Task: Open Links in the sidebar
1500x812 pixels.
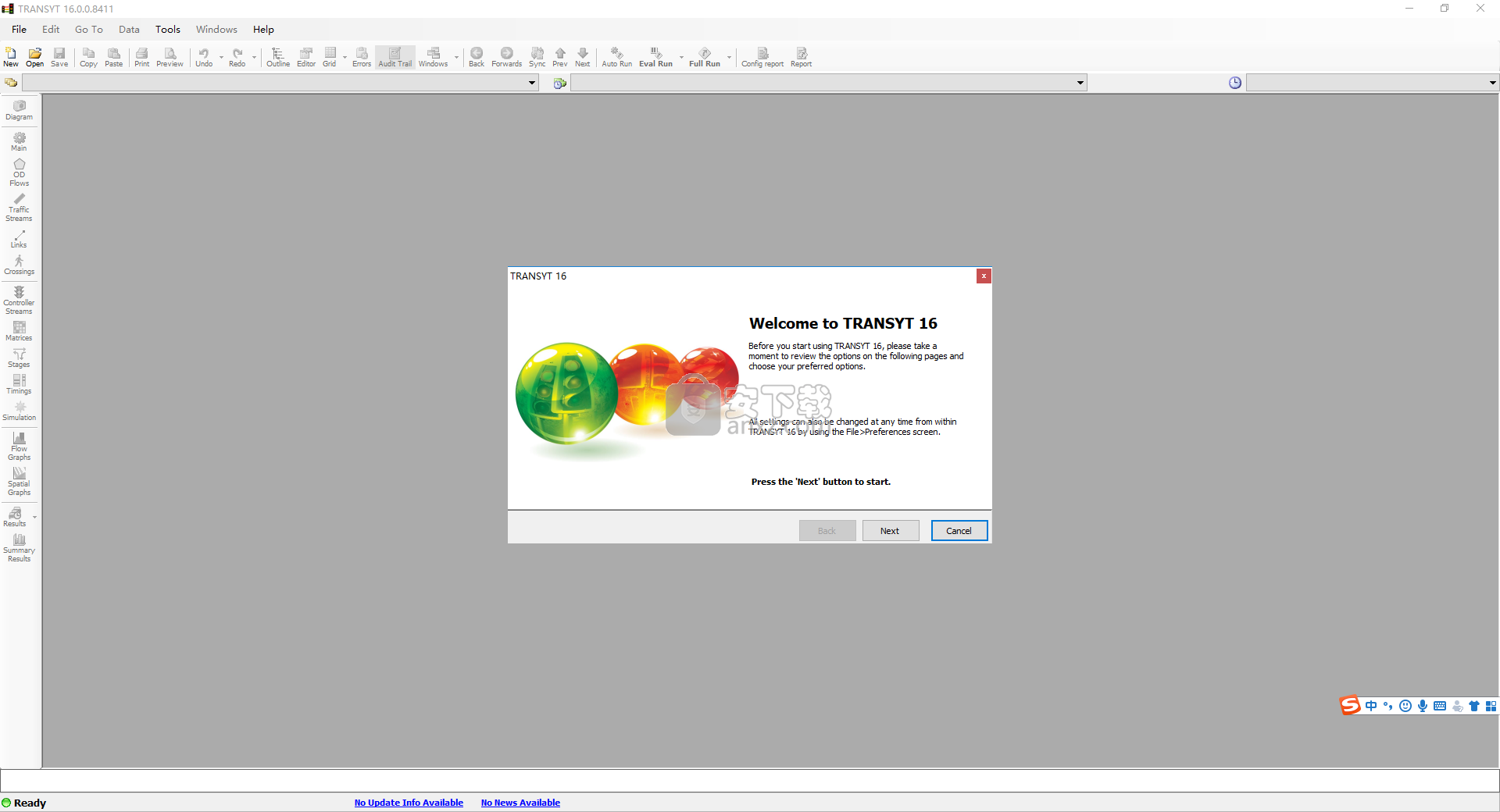Action: tap(20, 239)
